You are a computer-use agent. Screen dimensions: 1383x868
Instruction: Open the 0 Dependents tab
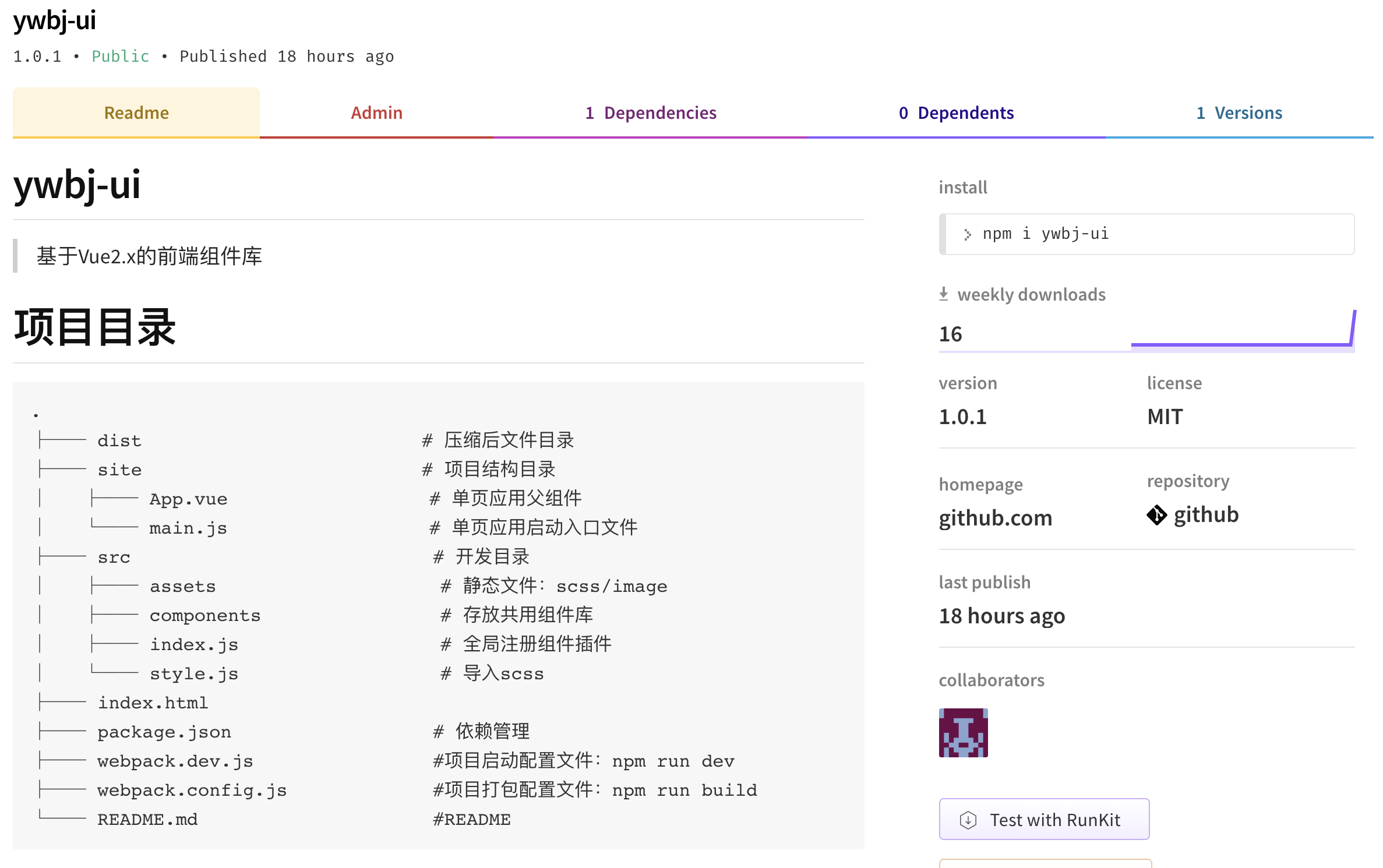click(956, 112)
